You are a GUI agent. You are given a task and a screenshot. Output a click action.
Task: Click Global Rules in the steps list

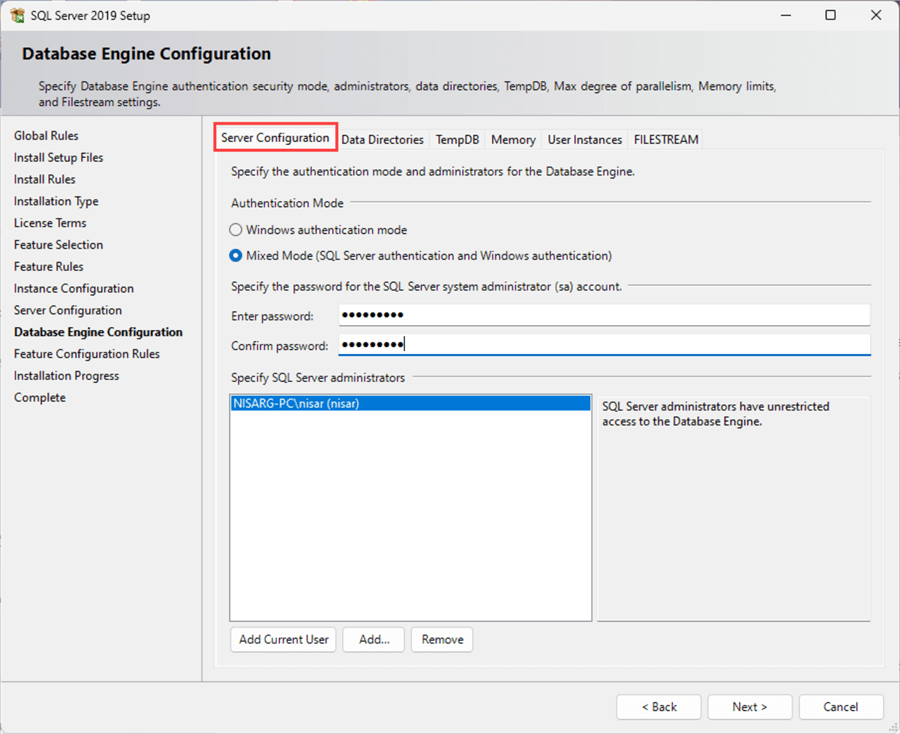click(46, 135)
